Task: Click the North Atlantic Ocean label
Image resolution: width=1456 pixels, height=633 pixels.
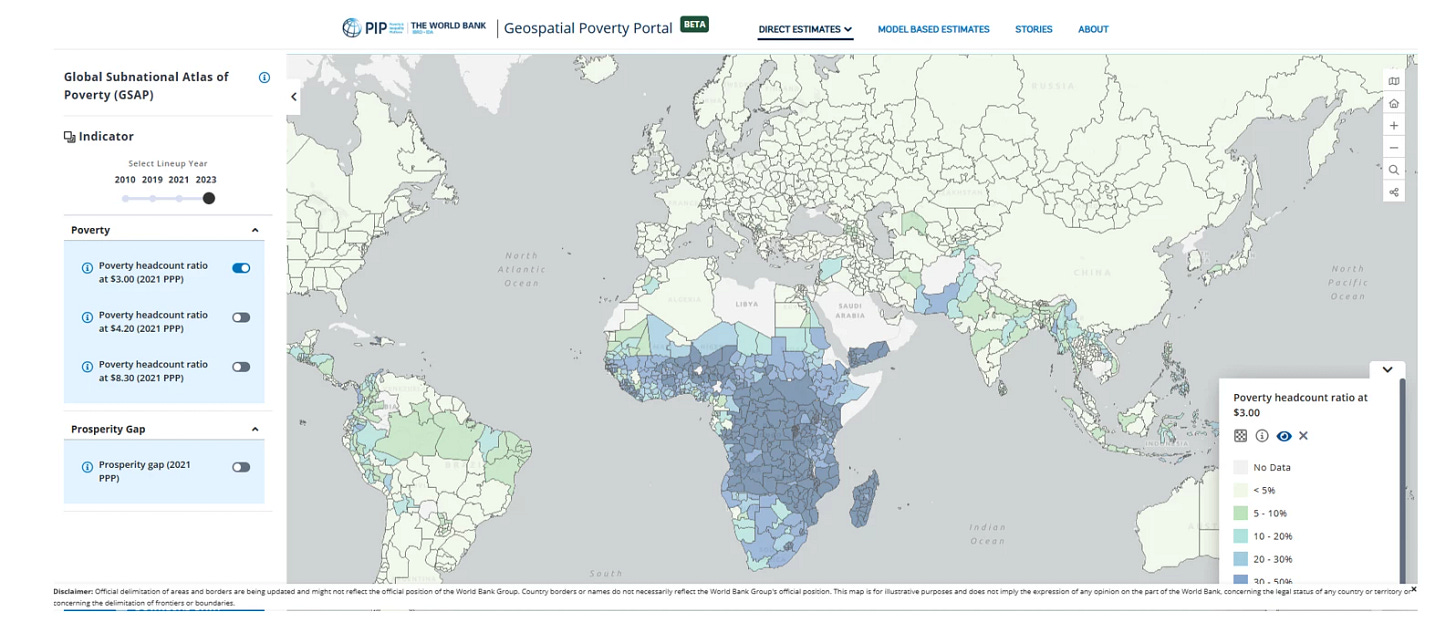Action: pos(521,269)
